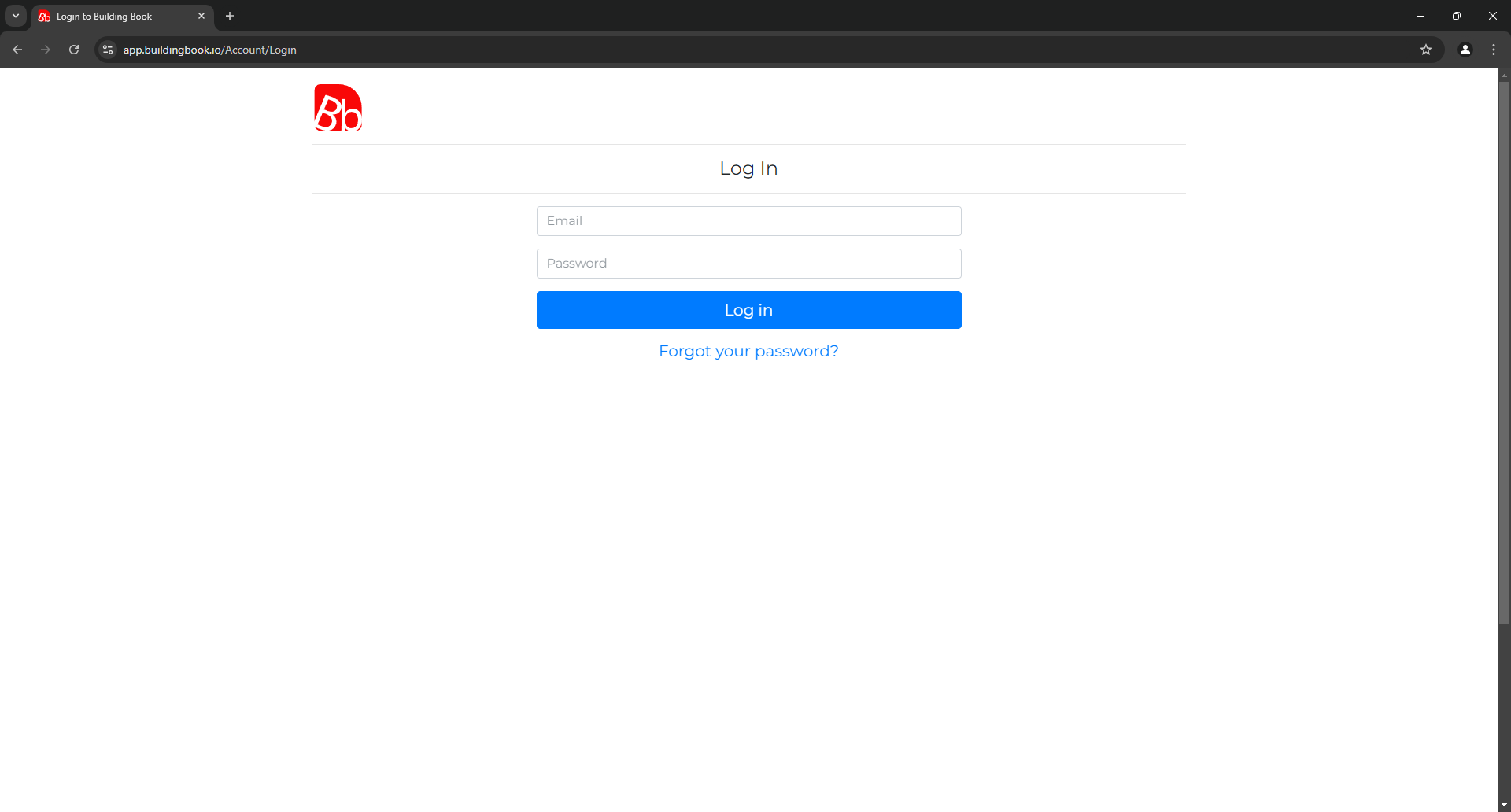The height and width of the screenshot is (812, 1511).
Task: Click the Log in button
Action: coord(748,309)
